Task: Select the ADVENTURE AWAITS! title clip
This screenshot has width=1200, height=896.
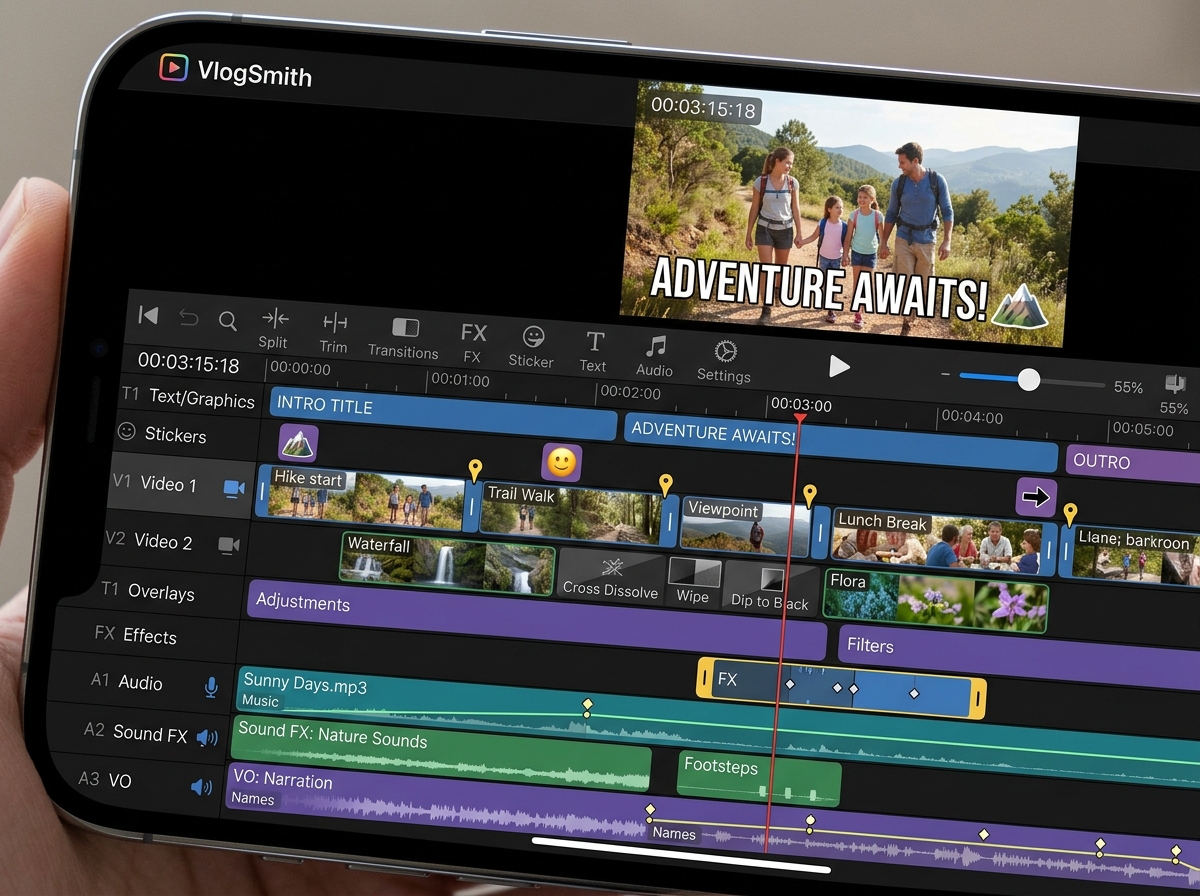Action: point(841,442)
